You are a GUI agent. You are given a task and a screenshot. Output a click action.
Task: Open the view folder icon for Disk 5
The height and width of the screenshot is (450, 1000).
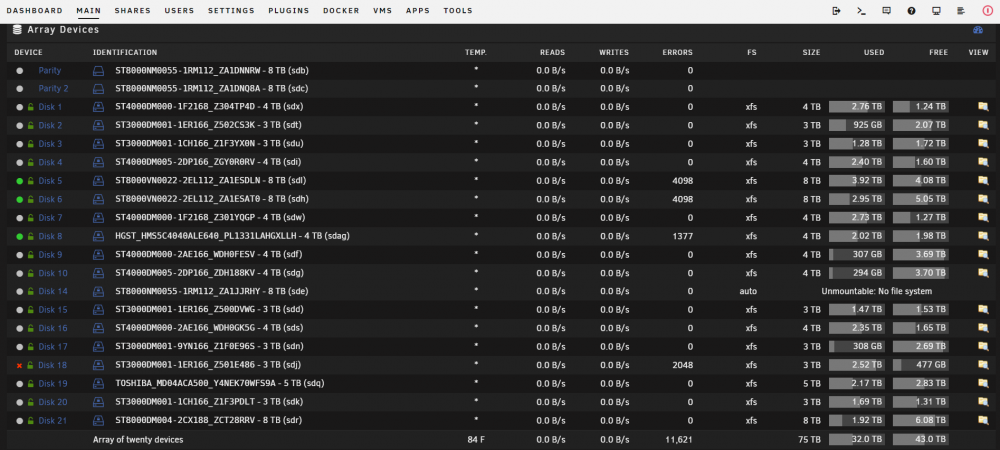pos(983,181)
